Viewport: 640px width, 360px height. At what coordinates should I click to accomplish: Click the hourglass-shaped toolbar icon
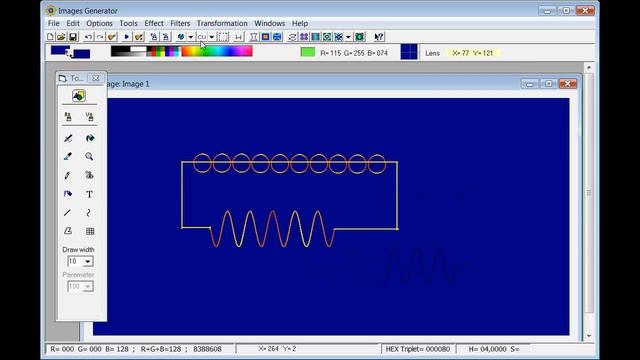253,37
